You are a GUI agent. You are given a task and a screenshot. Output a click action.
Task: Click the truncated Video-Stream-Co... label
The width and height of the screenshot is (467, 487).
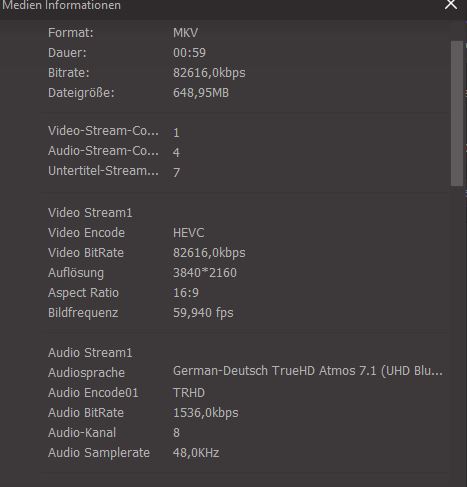103,131
